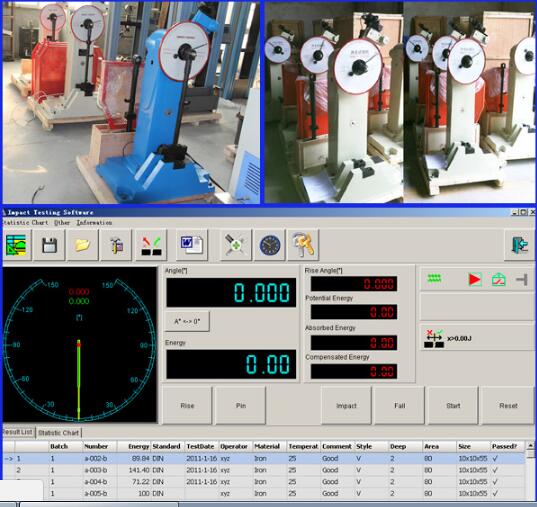Select the row numbered a-004-b
Viewport: 537px width, 507px height.
click(x=264, y=482)
